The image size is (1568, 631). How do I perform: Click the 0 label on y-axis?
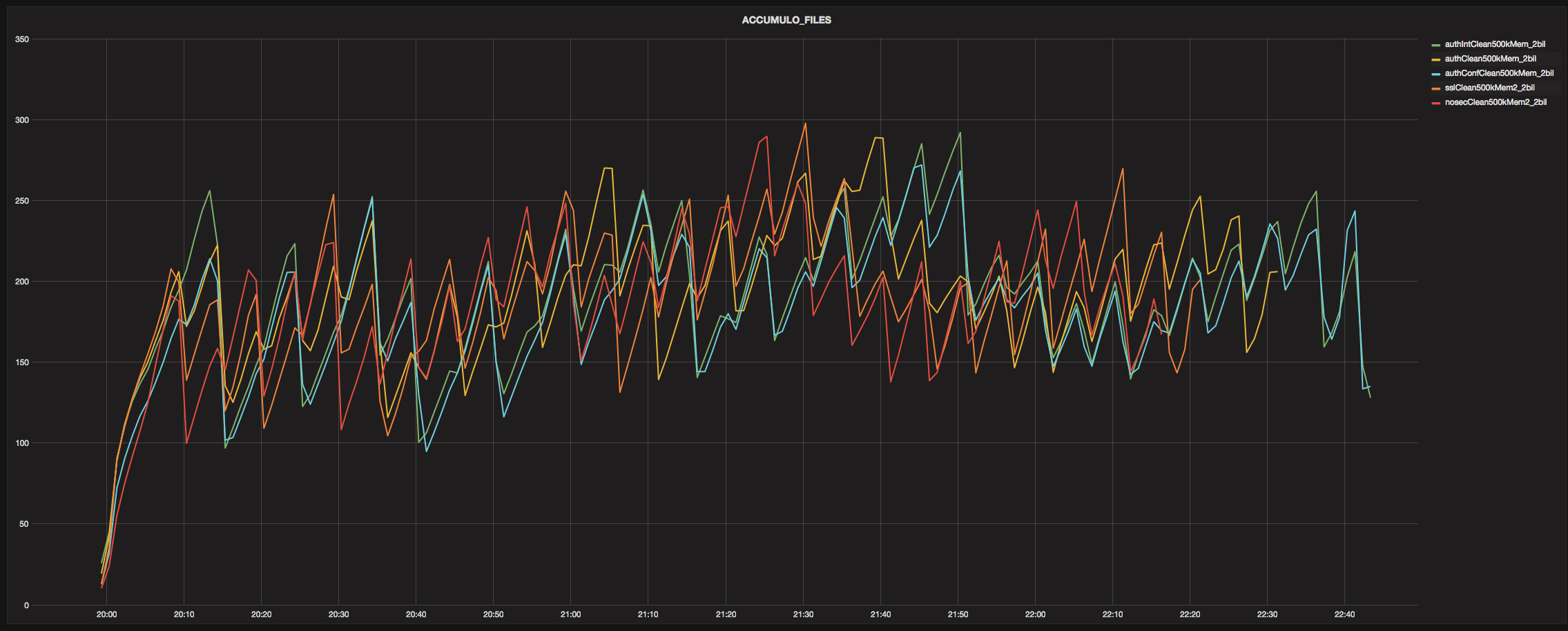click(26, 605)
